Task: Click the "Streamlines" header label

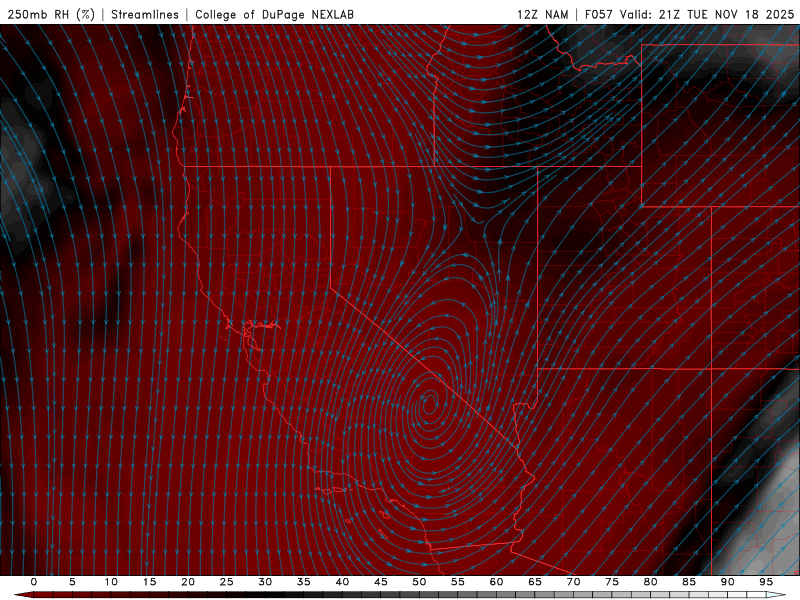Action: [x=145, y=14]
